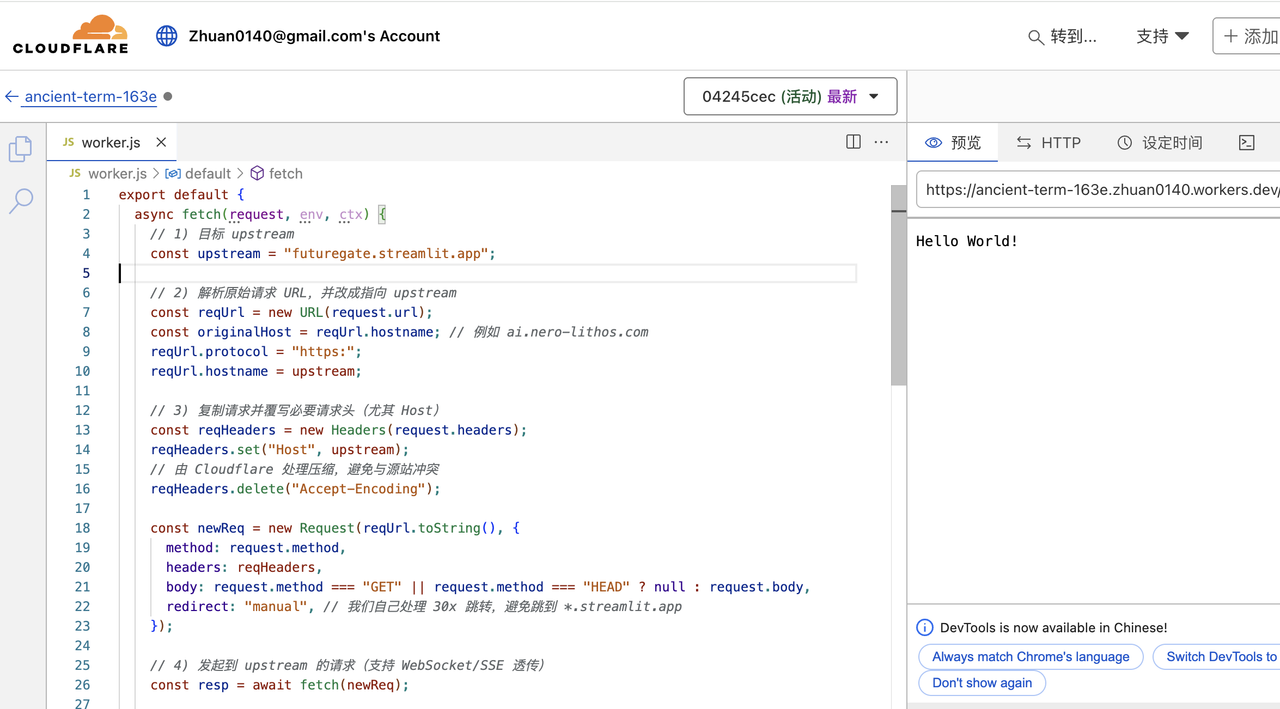
Task: Click the 'export default {' line
Action: [x=181, y=195]
